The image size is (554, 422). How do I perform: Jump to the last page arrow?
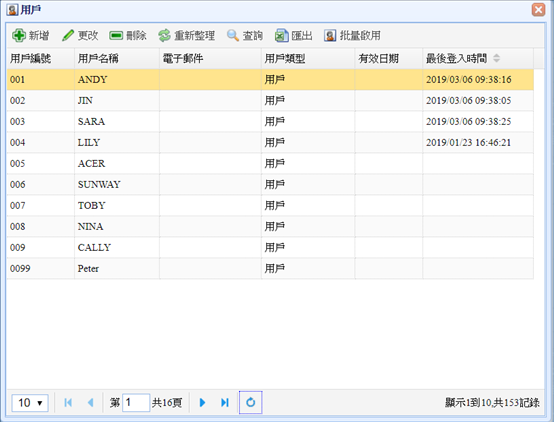click(225, 402)
